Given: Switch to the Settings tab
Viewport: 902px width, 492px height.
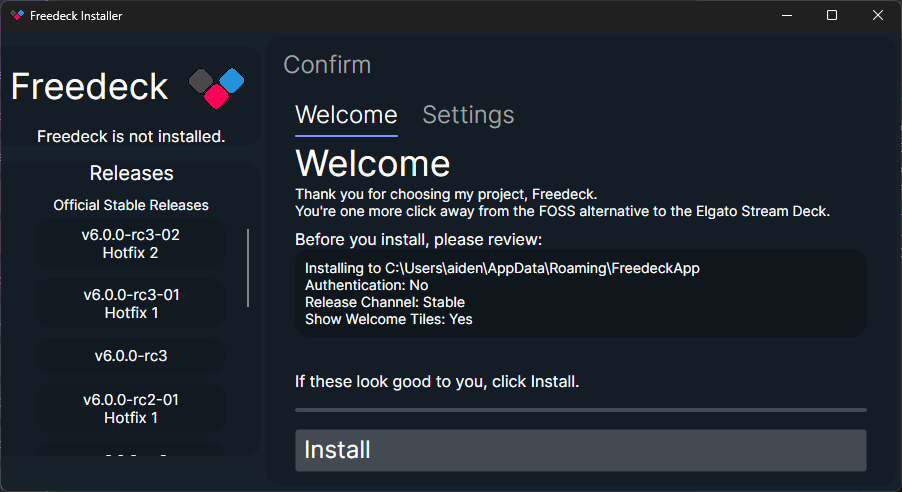Looking at the screenshot, I should click(468, 115).
